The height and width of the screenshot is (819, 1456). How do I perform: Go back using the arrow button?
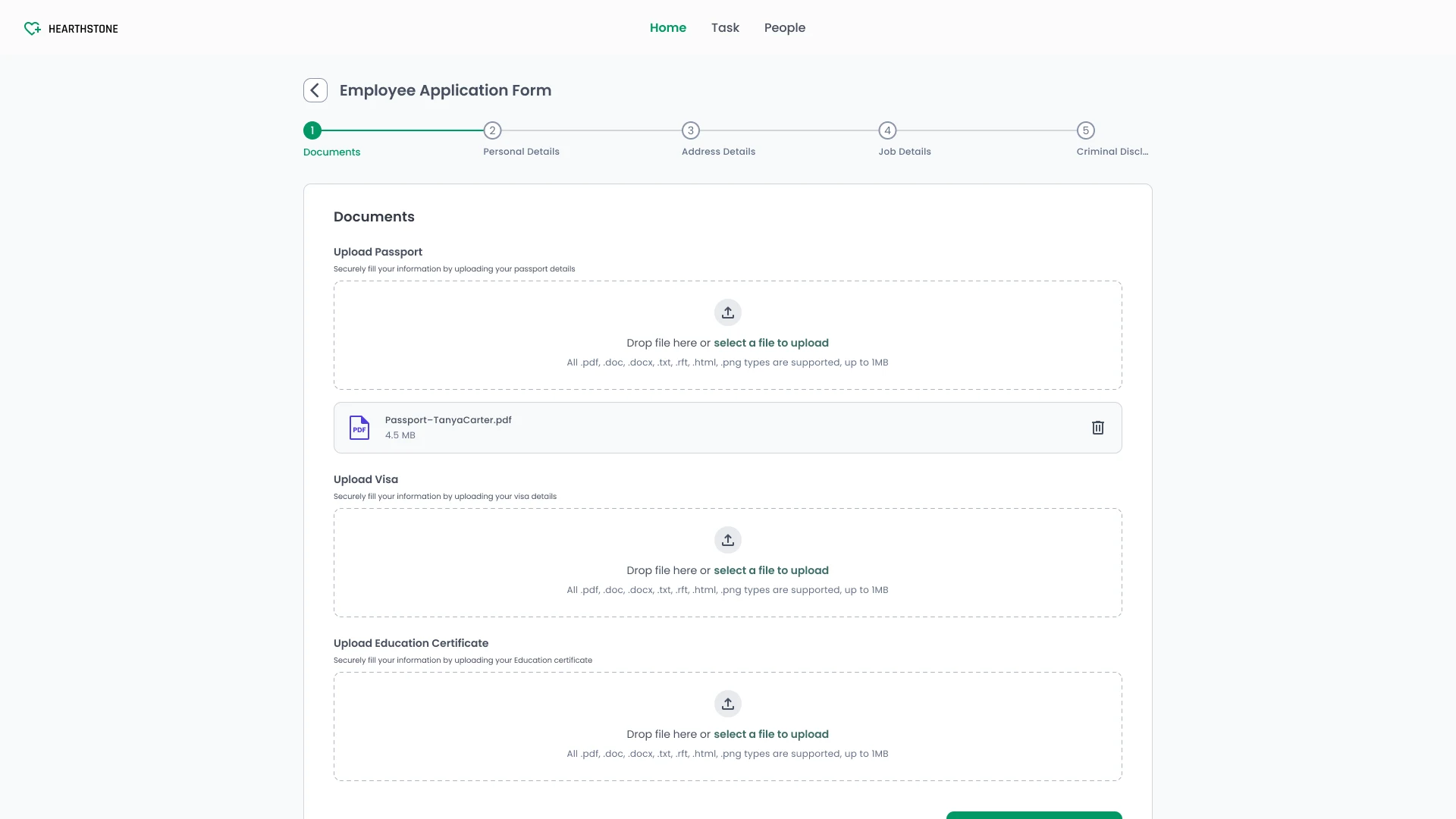(315, 90)
